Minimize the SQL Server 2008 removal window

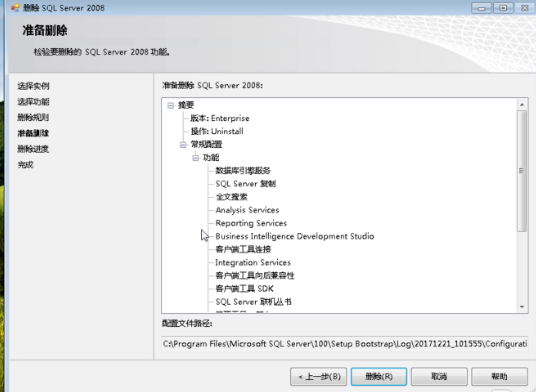482,8
